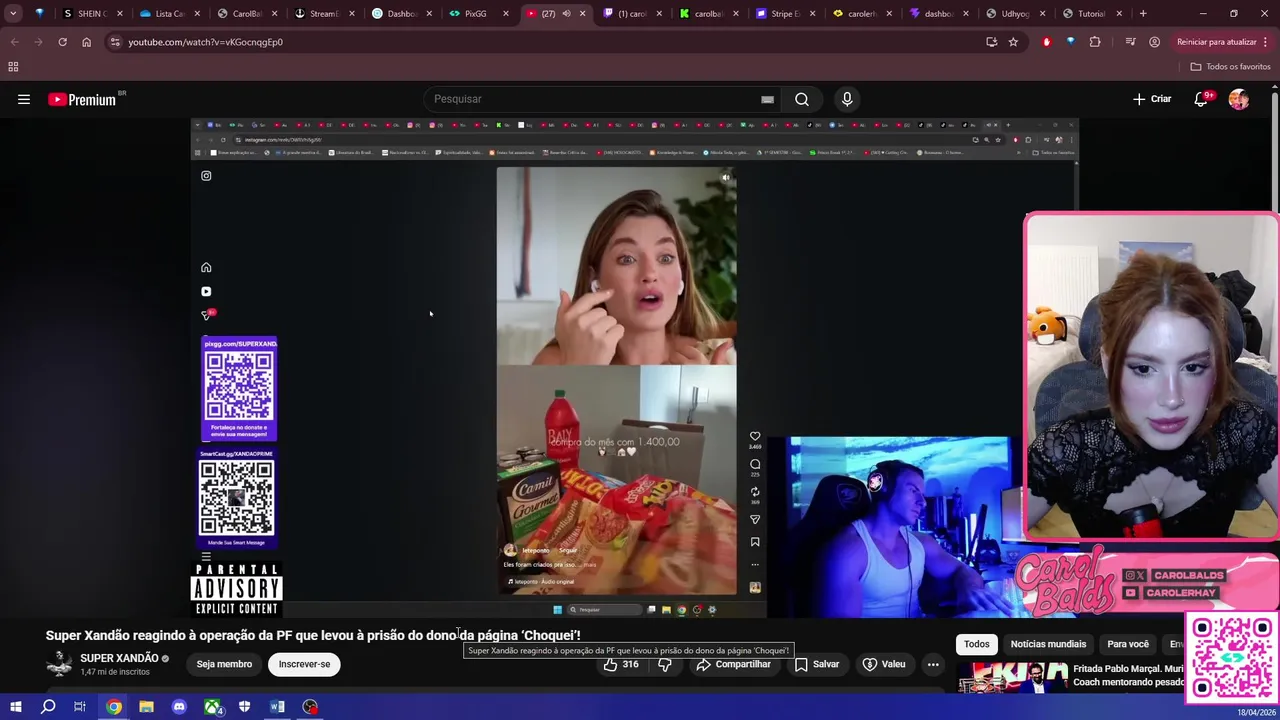Open the Chrome apps grid in bookmarks bar

point(13,67)
